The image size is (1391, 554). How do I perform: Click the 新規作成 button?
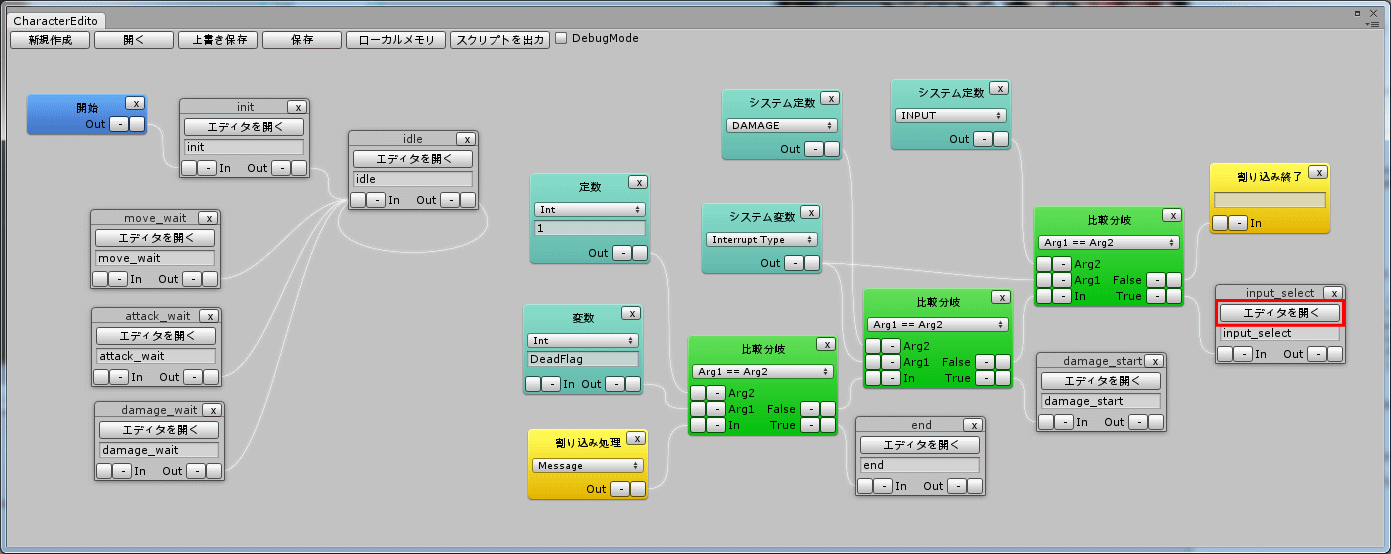[50, 40]
